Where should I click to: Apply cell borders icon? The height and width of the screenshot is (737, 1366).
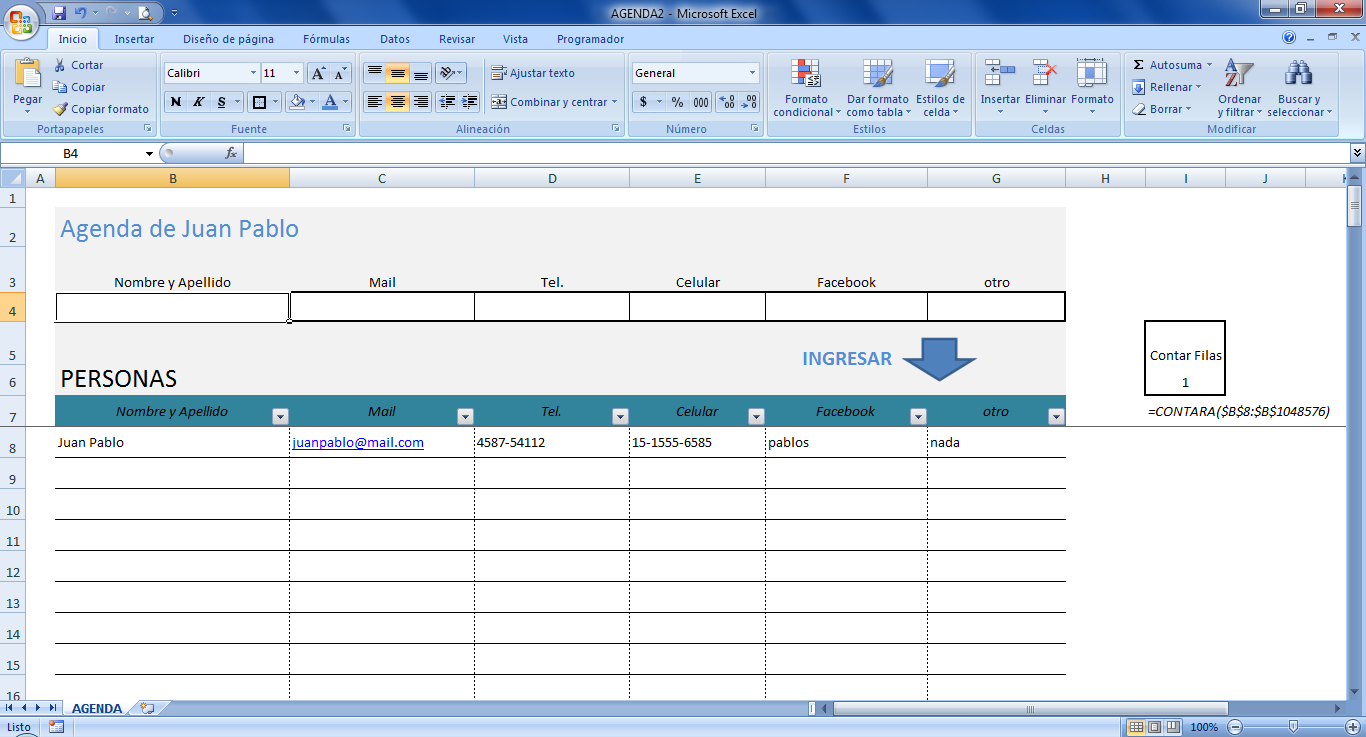(260, 102)
